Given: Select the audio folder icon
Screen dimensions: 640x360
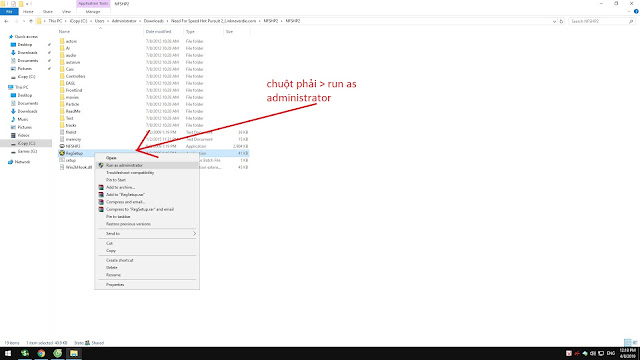Looking at the screenshot, I should (62, 55).
